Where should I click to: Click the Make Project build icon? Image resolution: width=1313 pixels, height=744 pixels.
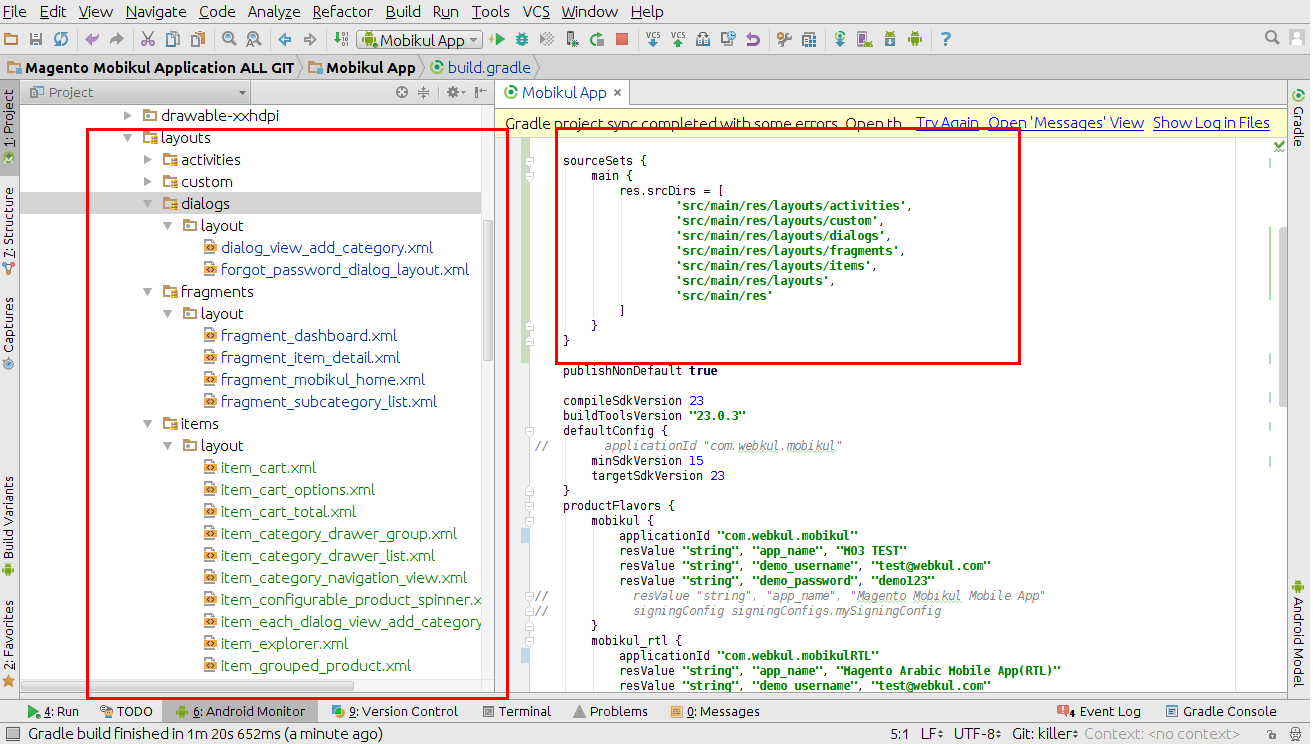[x=341, y=39]
